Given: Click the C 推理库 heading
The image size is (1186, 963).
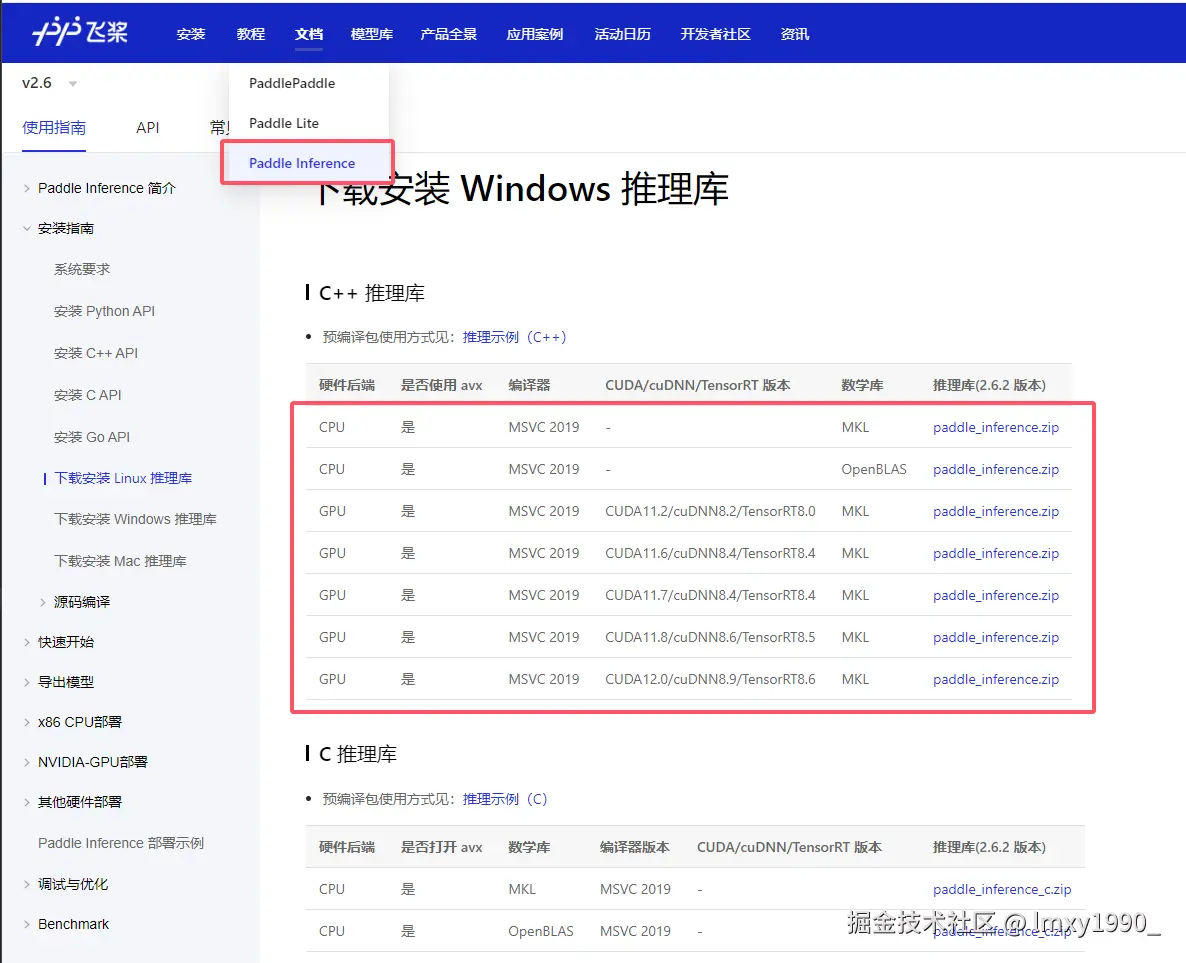Looking at the screenshot, I should coord(358,754).
